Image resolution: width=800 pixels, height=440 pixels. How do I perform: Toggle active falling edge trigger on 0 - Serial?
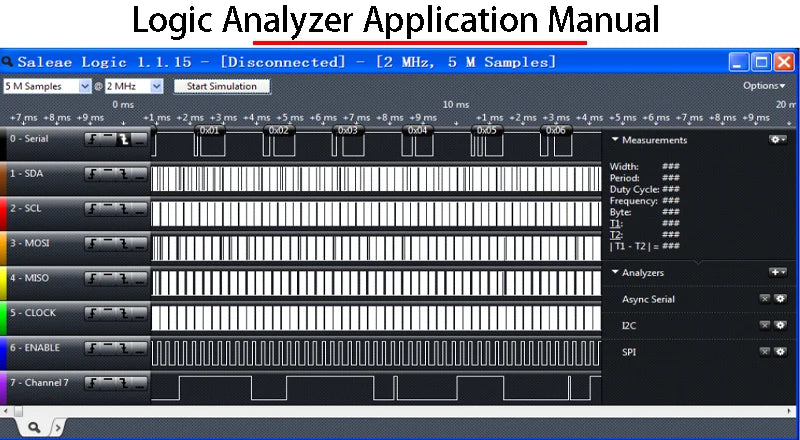124,139
